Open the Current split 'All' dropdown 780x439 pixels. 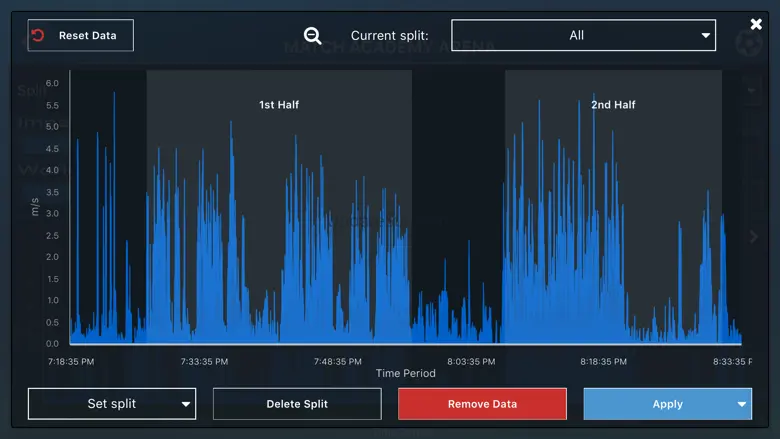[583, 35]
